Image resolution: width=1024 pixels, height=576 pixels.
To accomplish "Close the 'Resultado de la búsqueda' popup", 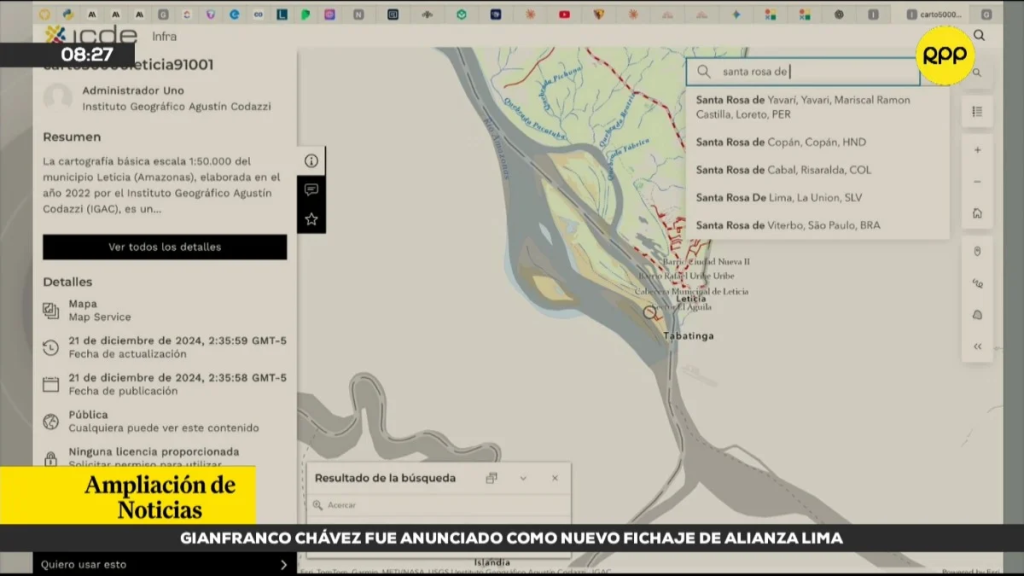I will click(x=554, y=478).
